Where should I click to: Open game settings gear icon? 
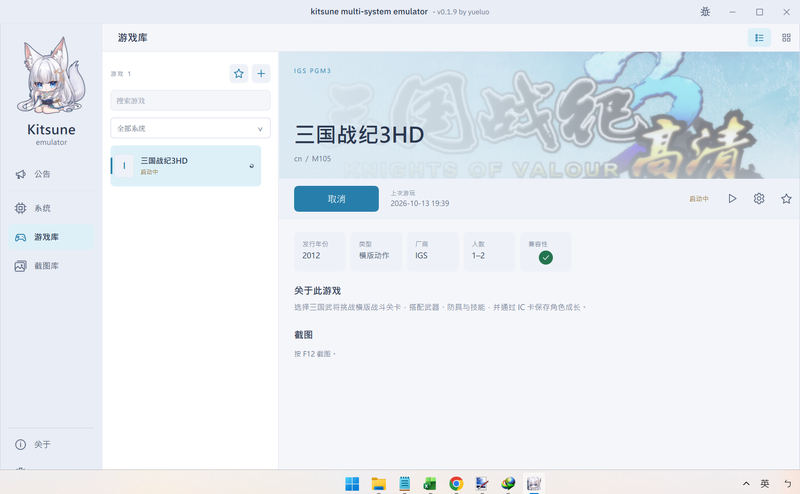759,199
